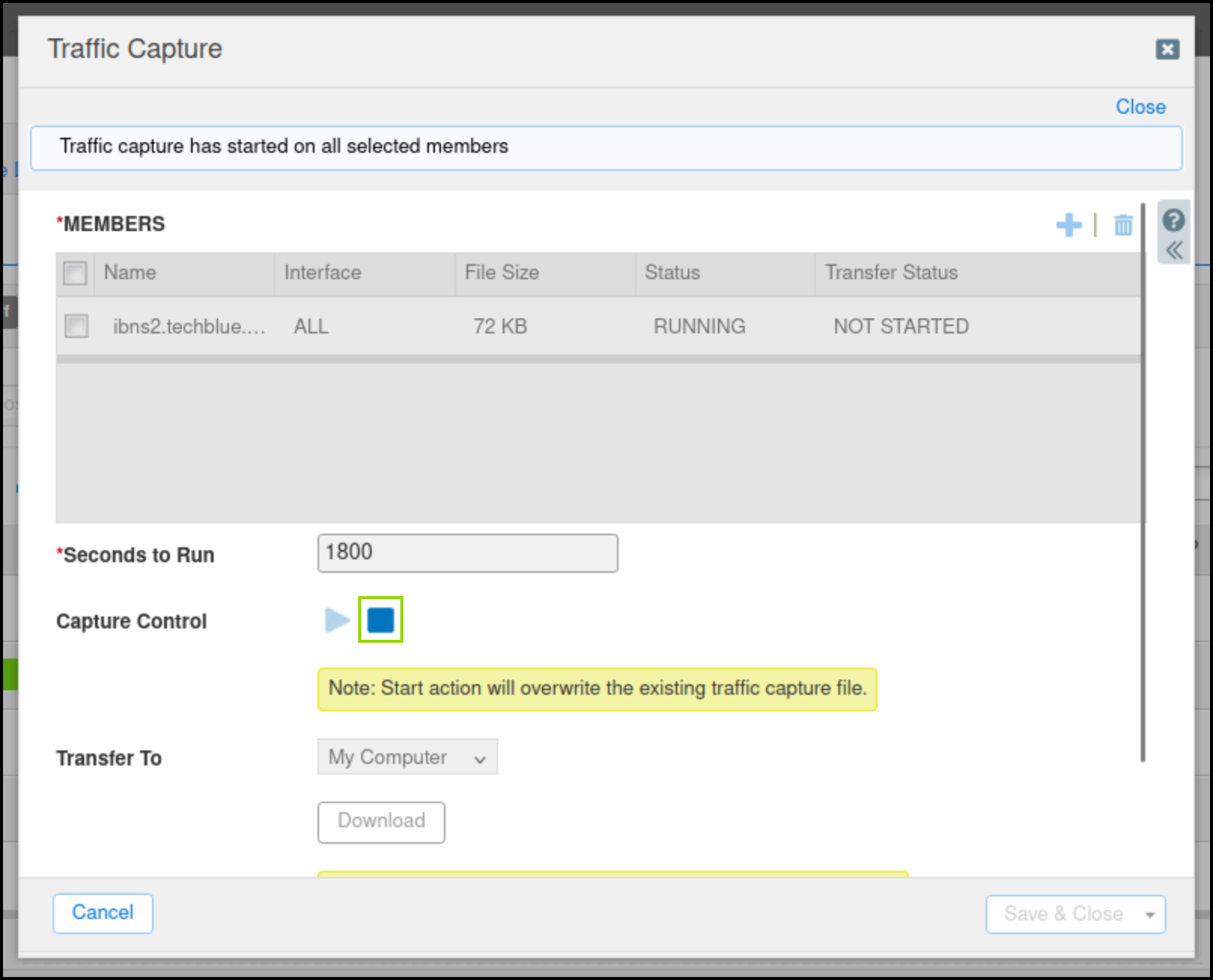Screen dimensions: 1213x980
Task: Click the Seconds to Run input field
Action: click(x=467, y=553)
